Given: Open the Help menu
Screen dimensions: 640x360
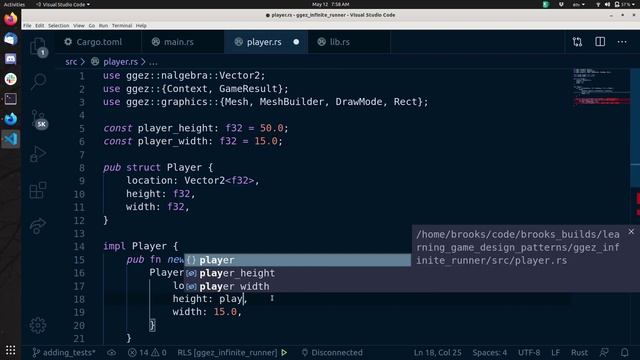Looking at the screenshot, I should point(141,26).
